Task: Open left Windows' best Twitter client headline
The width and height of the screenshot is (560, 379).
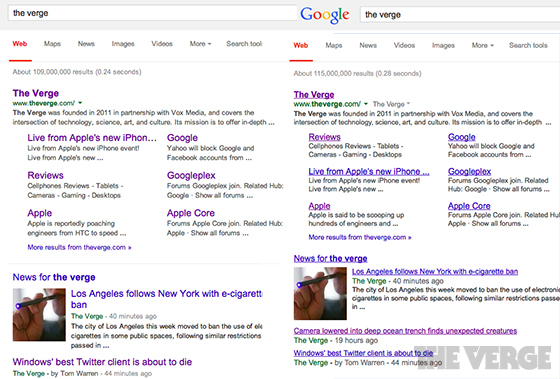Action: (x=102, y=362)
